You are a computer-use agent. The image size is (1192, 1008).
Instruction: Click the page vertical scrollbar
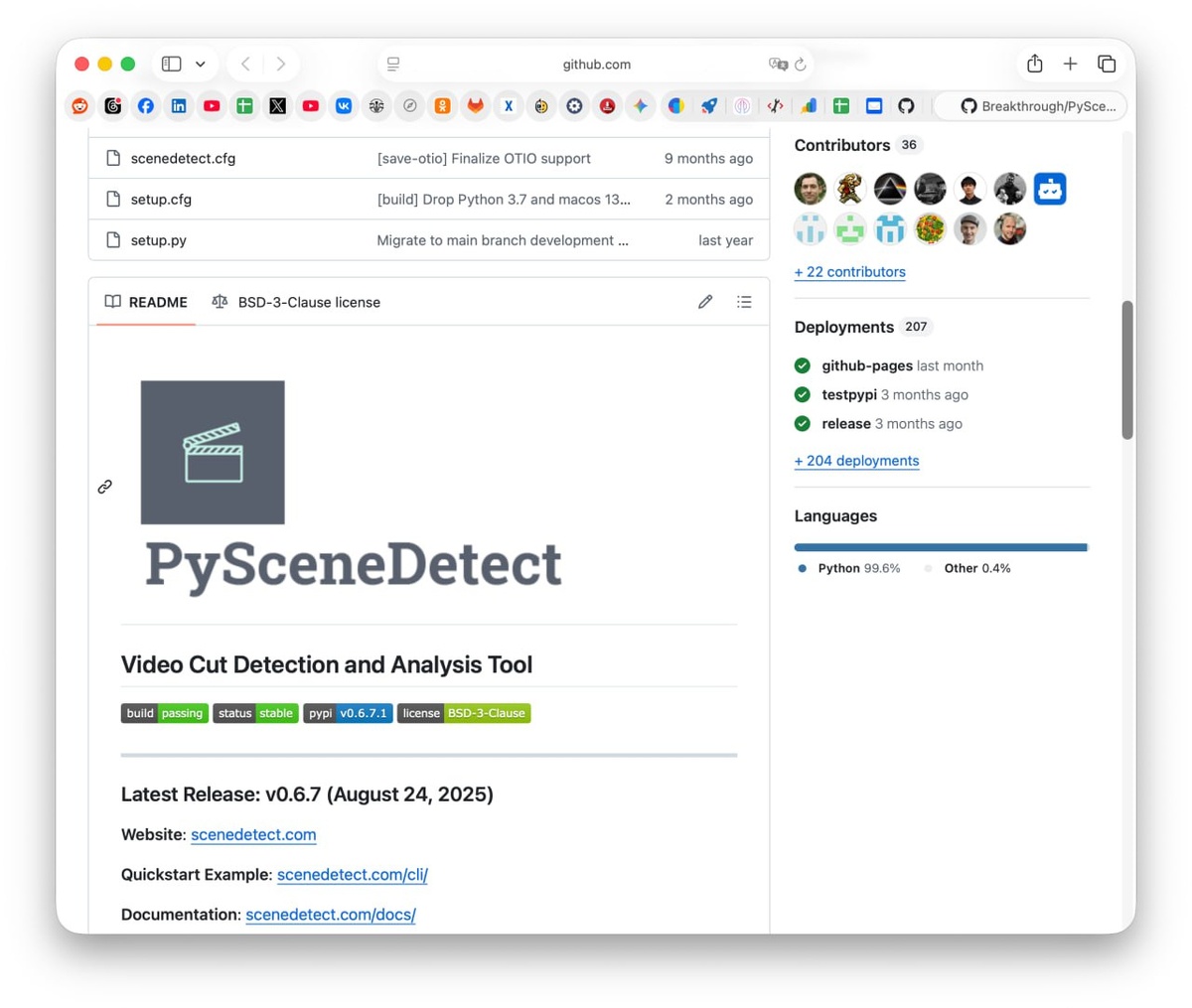1127,369
